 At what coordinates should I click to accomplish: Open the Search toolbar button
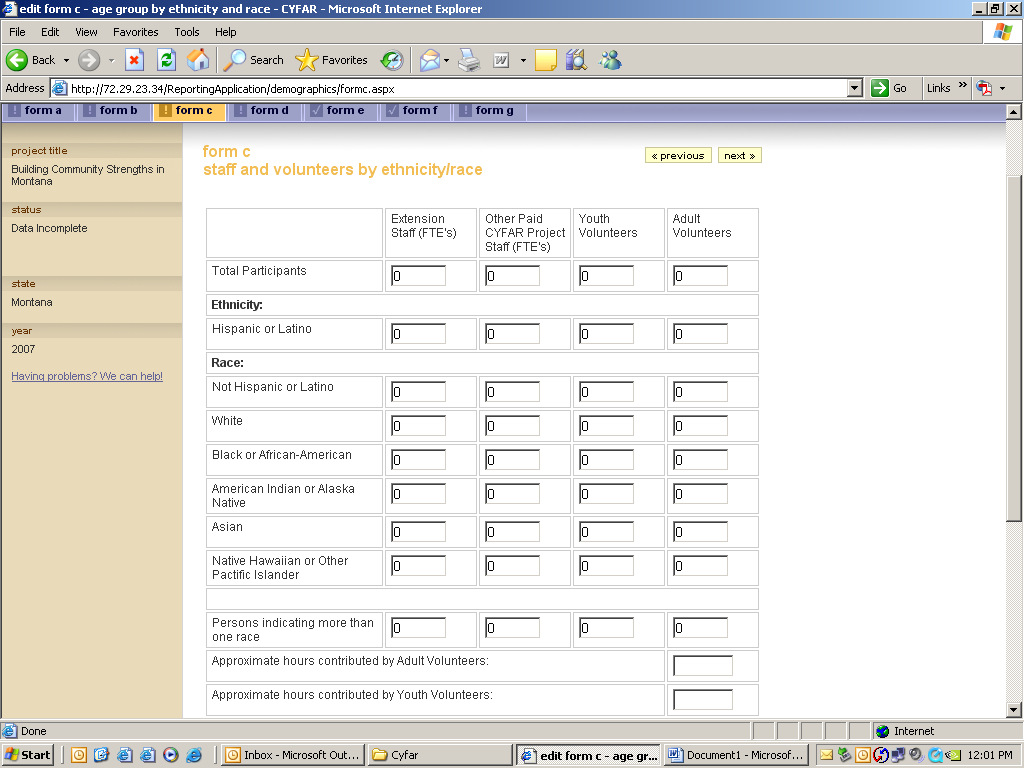254,60
